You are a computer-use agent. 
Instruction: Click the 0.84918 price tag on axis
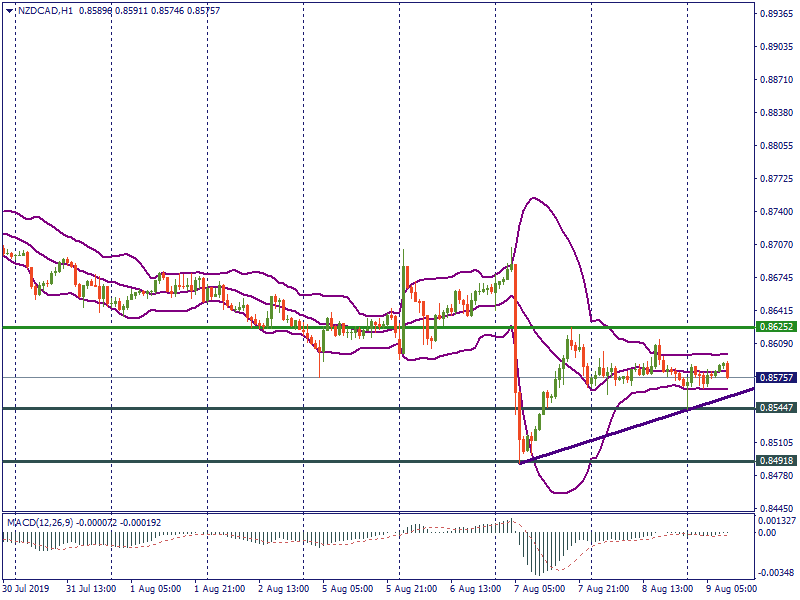click(x=775, y=461)
